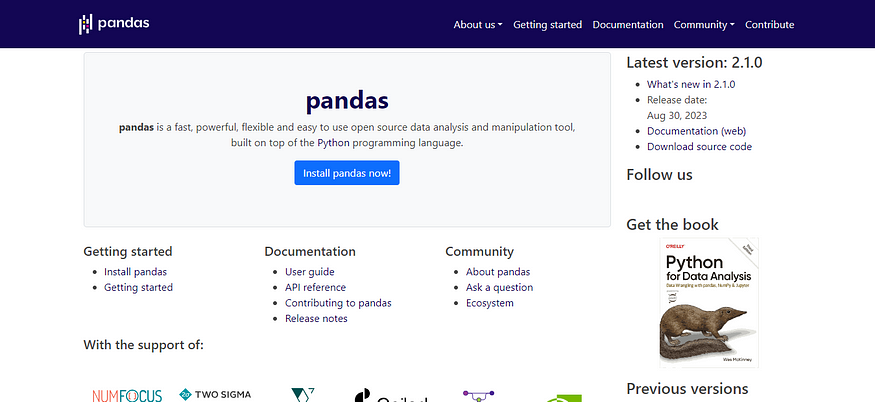Click the green Voltron Data logo

(302, 396)
